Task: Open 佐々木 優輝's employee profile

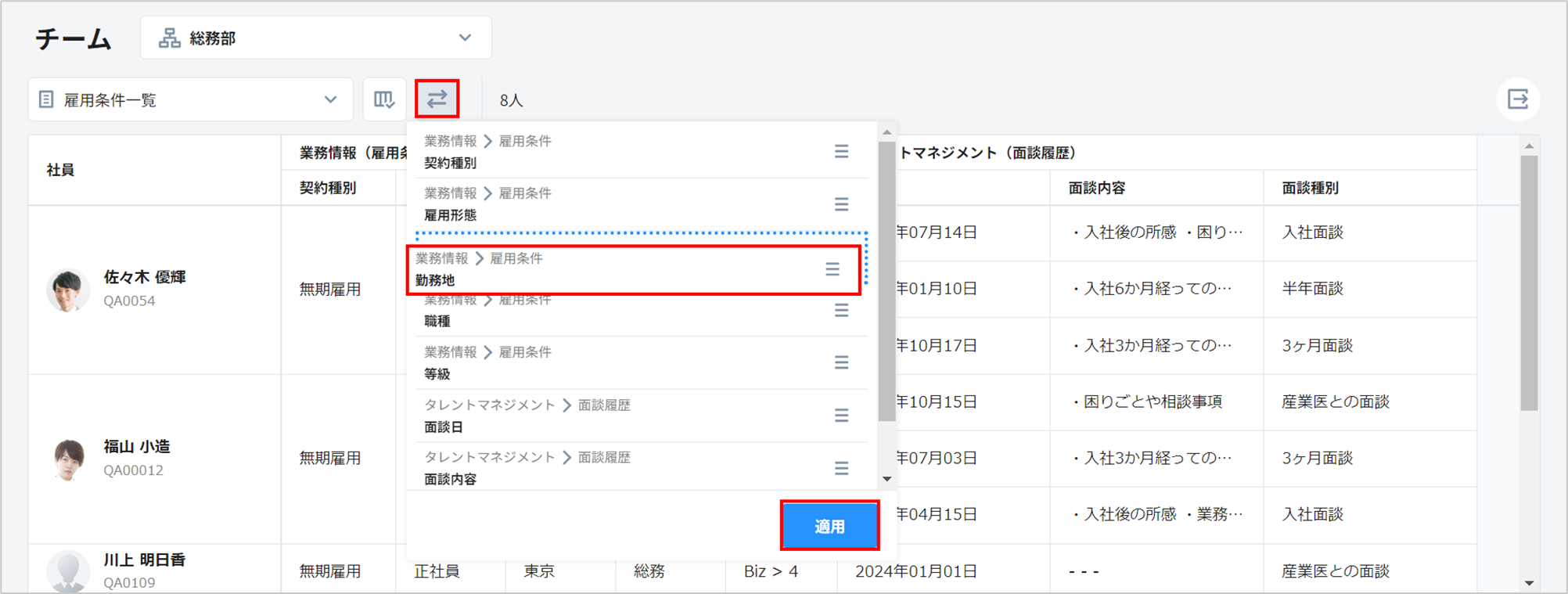Action: click(144, 277)
